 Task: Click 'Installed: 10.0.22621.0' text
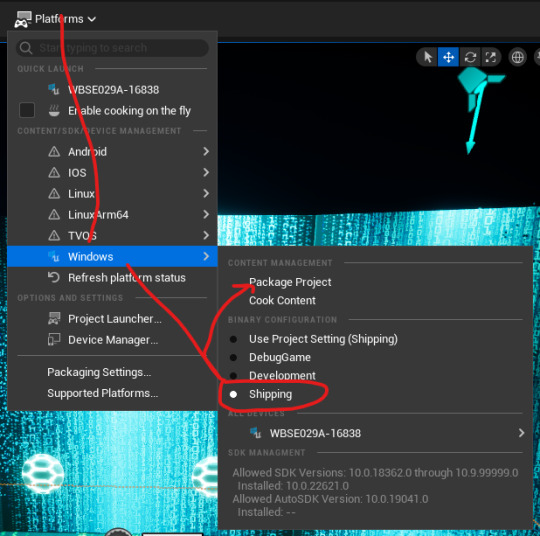tap(293, 486)
